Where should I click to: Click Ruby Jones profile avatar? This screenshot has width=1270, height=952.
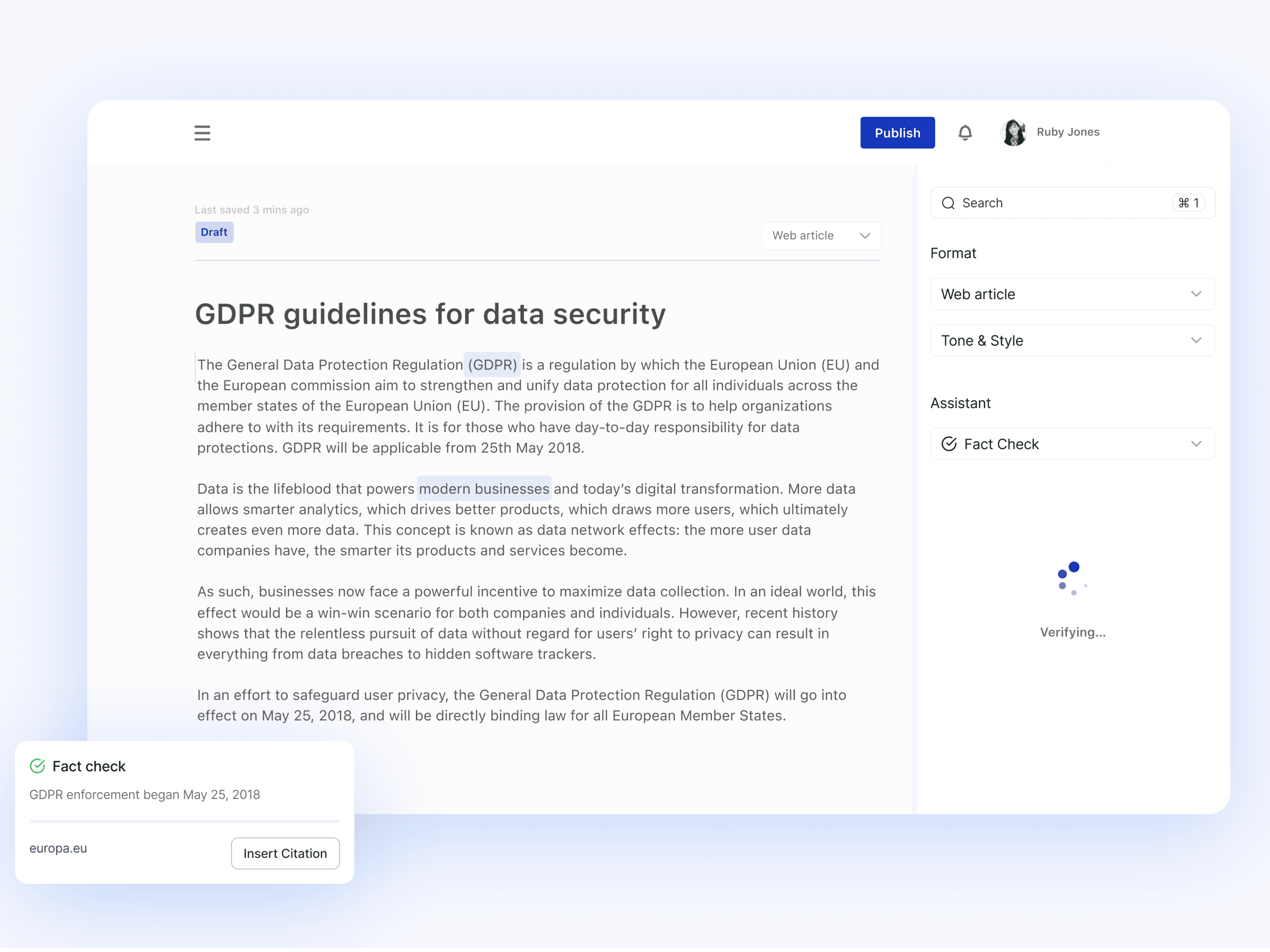tap(1013, 132)
